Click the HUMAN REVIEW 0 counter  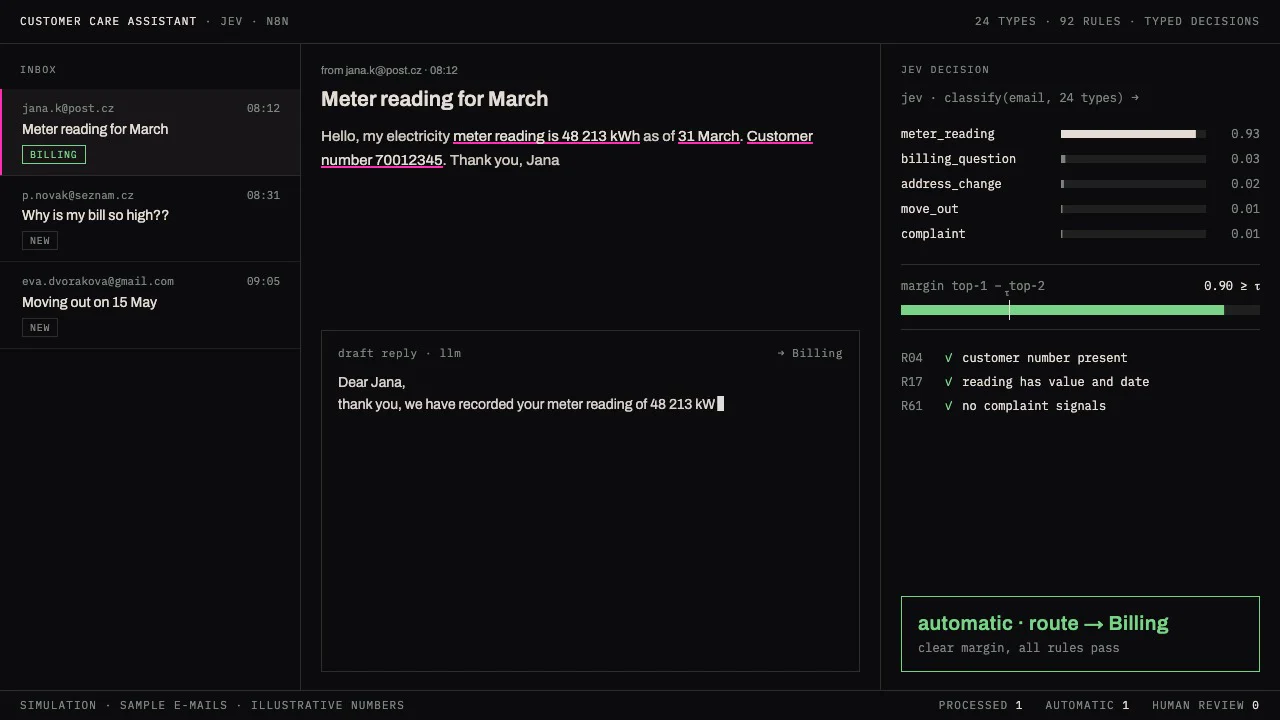(1206, 705)
